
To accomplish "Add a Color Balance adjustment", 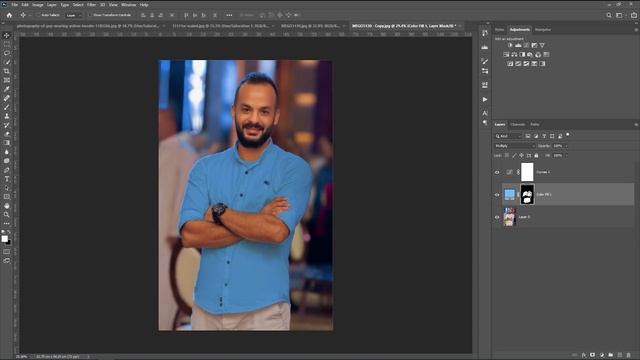I will point(514,54).
